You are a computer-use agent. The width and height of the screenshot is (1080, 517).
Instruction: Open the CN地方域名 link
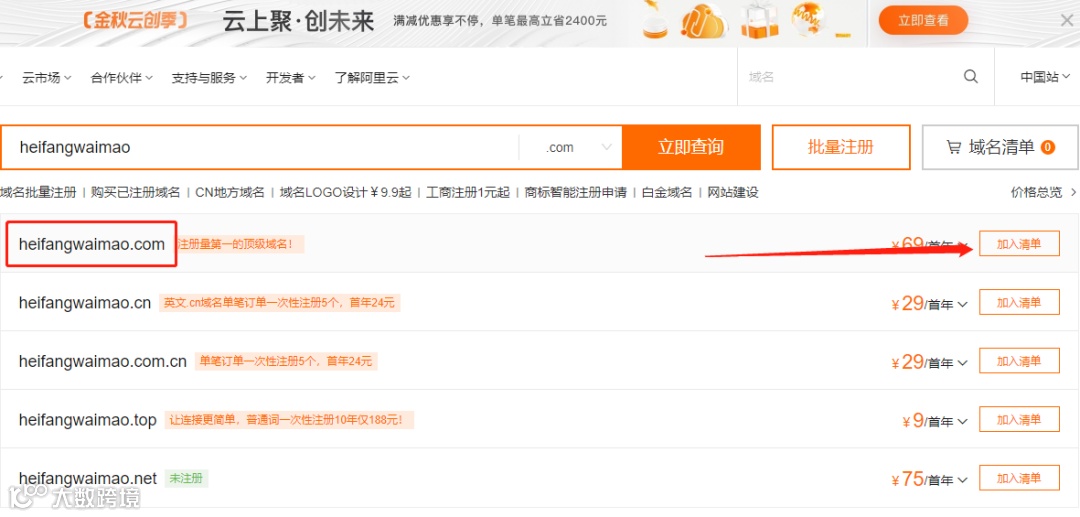pyautogui.click(x=230, y=193)
